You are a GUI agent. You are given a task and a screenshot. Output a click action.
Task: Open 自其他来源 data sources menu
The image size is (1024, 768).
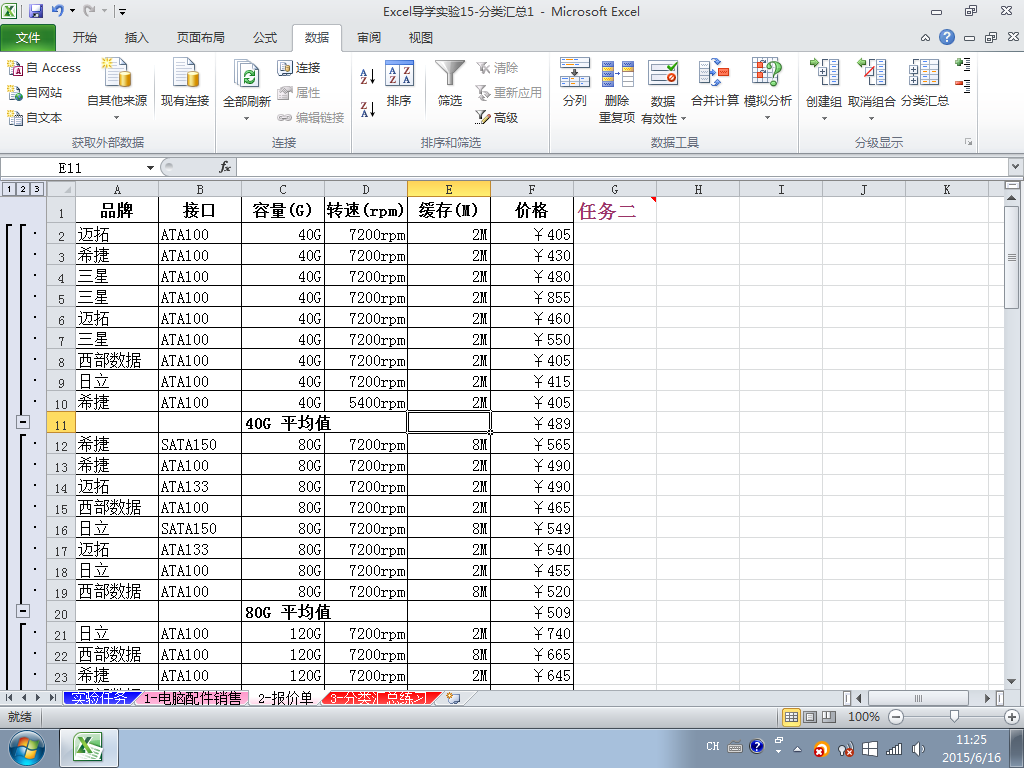[117, 90]
